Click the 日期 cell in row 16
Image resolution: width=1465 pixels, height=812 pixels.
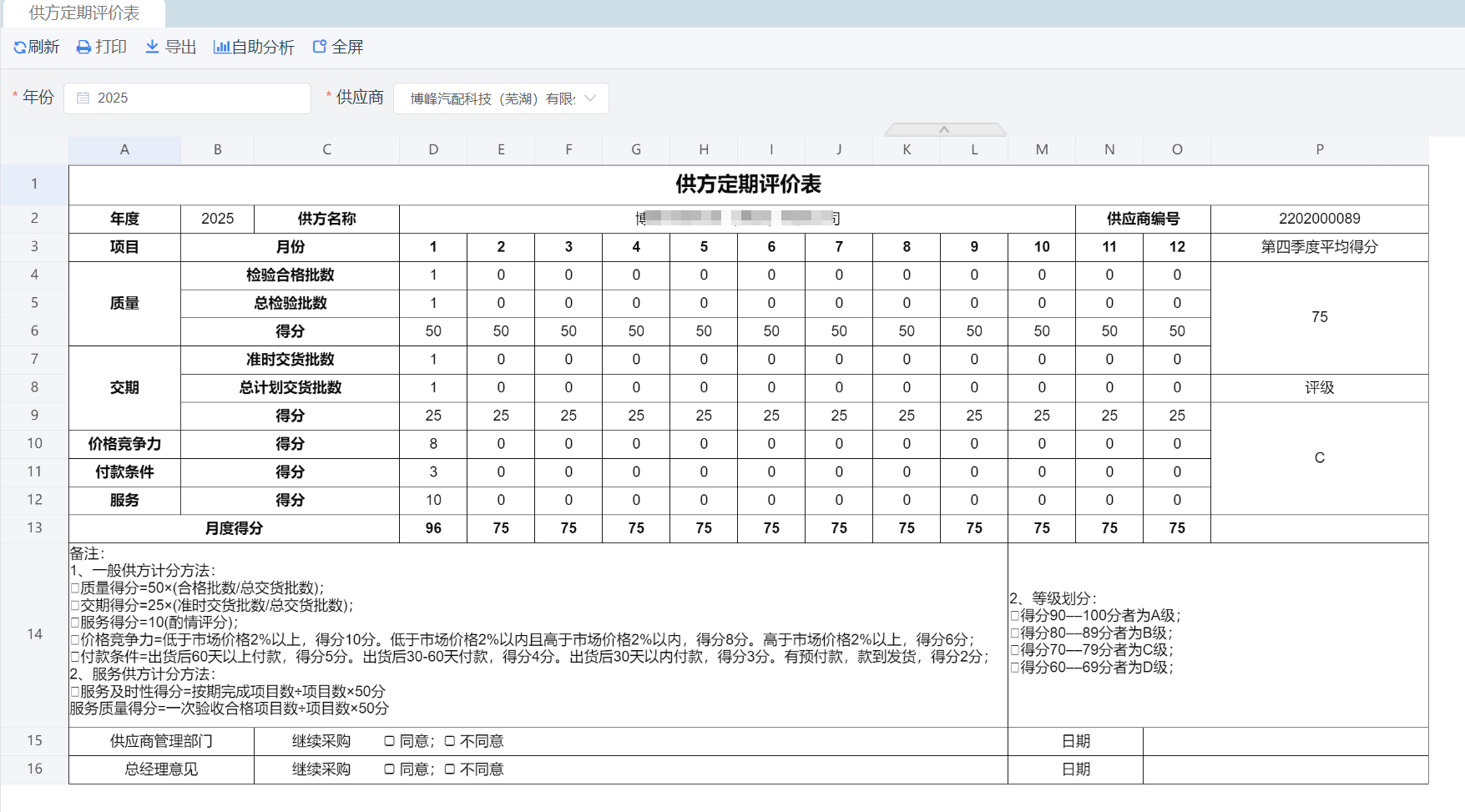pyautogui.click(x=1075, y=769)
